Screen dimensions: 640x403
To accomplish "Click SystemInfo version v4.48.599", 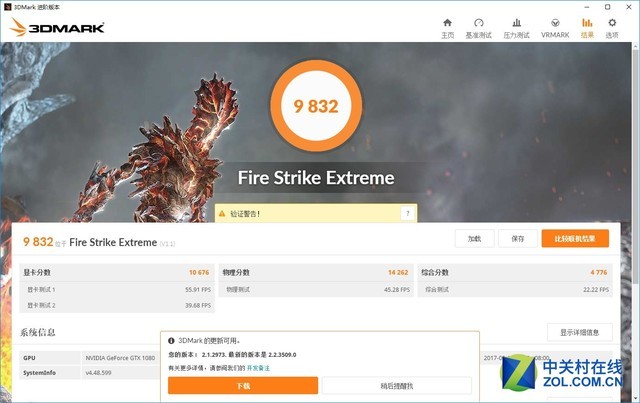I will tap(98, 372).
